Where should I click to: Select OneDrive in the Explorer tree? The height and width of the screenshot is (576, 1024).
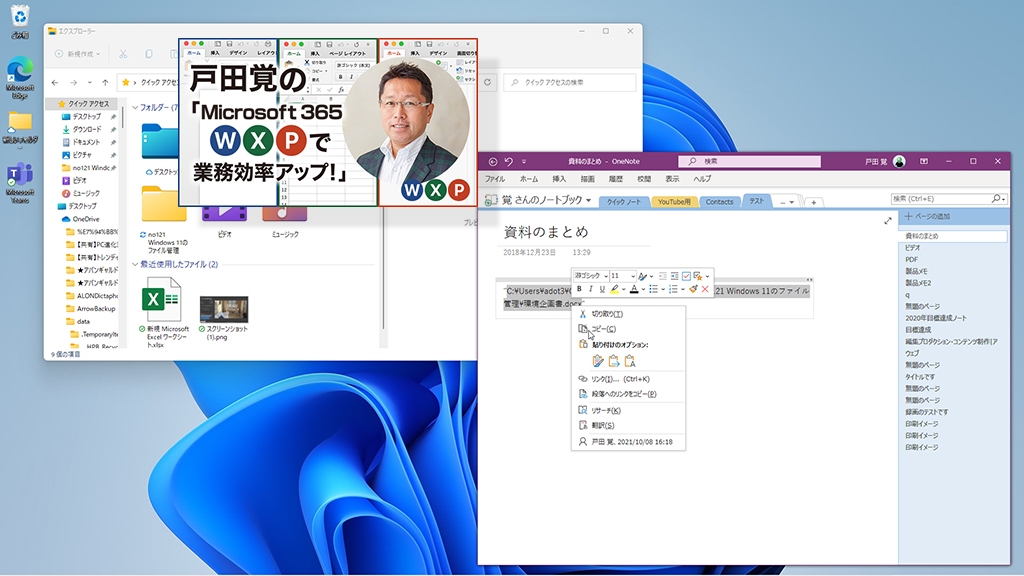point(86,219)
